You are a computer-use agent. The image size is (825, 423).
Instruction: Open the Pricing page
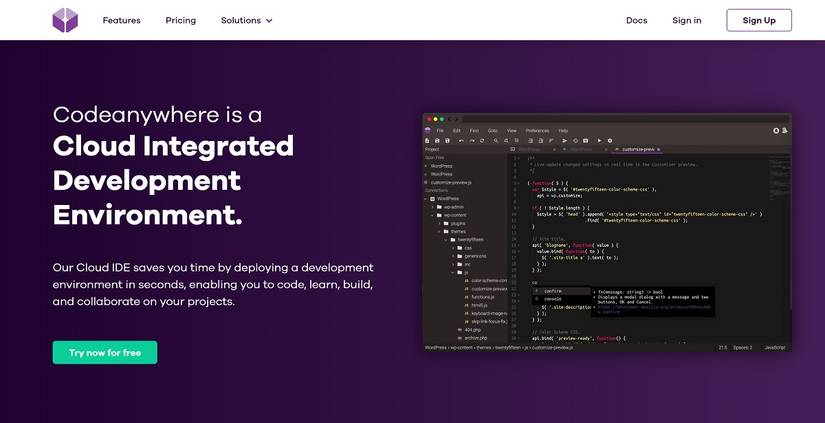(x=180, y=21)
